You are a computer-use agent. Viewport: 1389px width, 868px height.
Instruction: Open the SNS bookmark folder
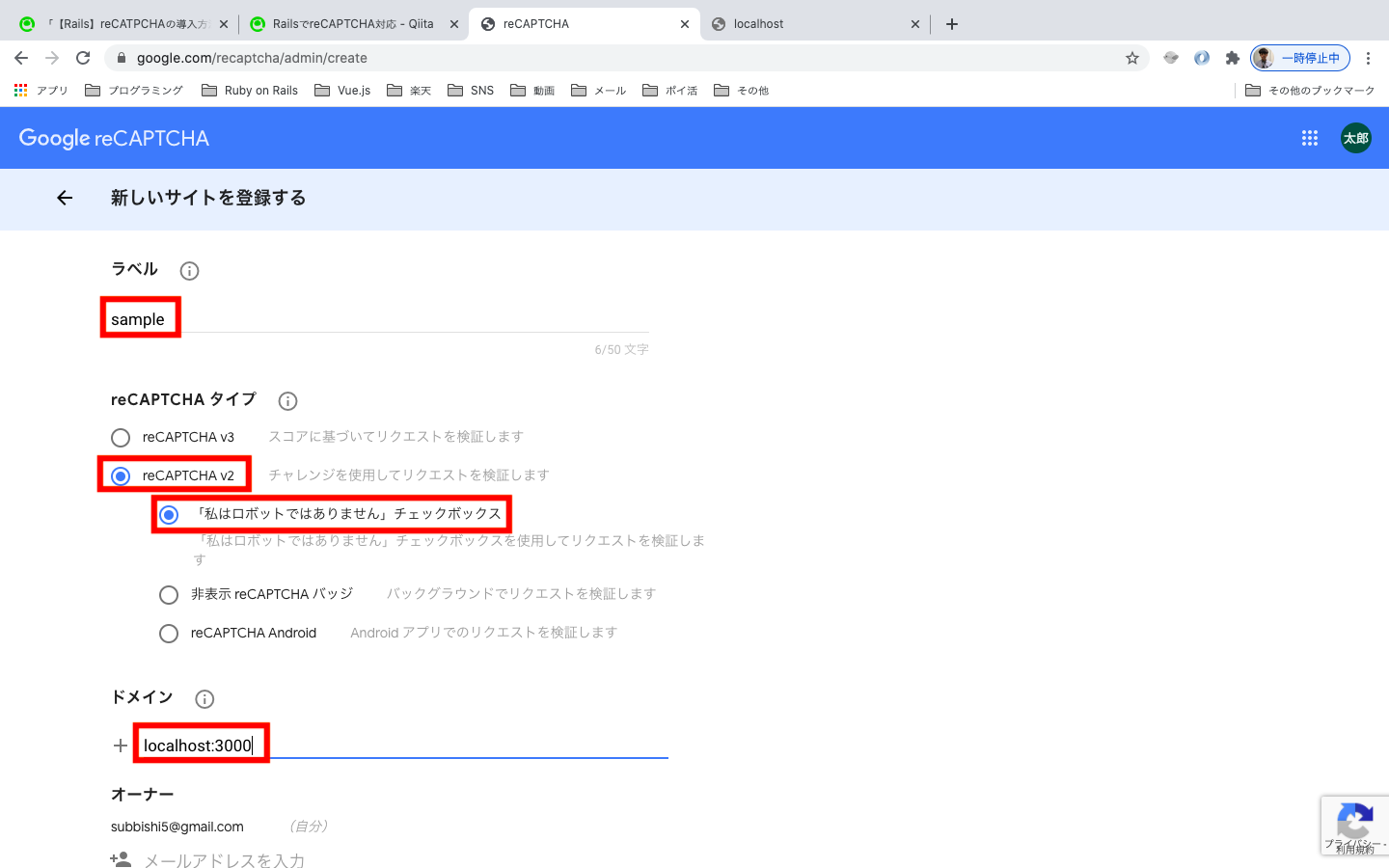[471, 91]
